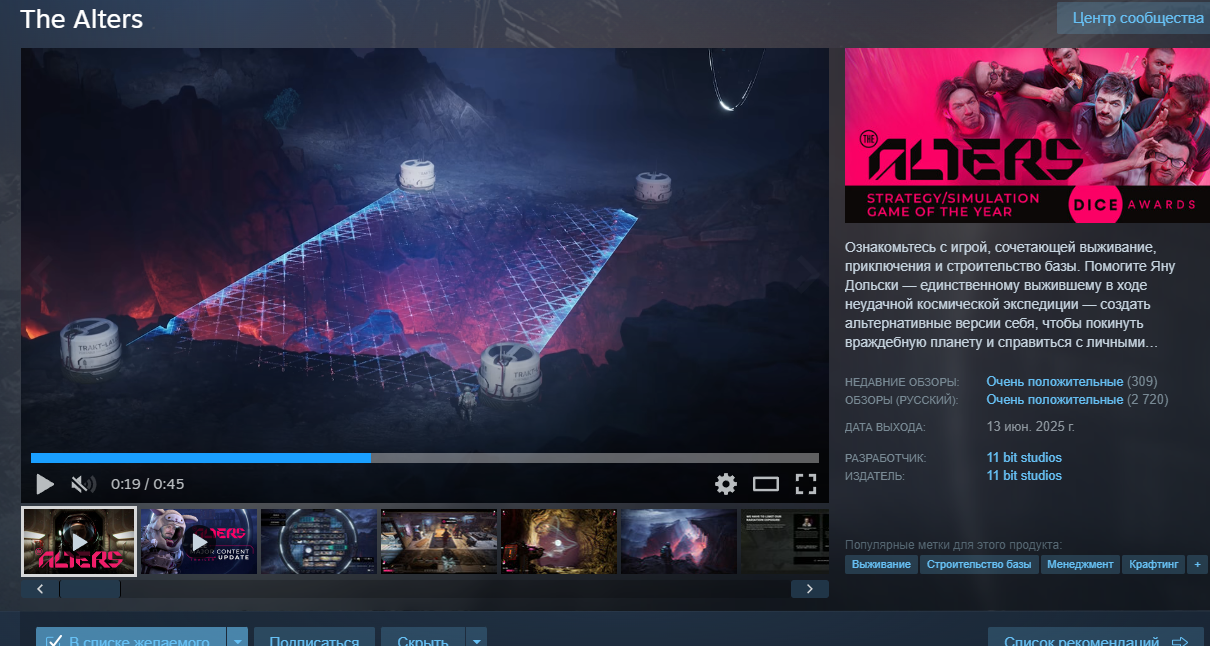Click the Скрыть ignore button
This screenshot has width=1210, height=646.
(421, 638)
